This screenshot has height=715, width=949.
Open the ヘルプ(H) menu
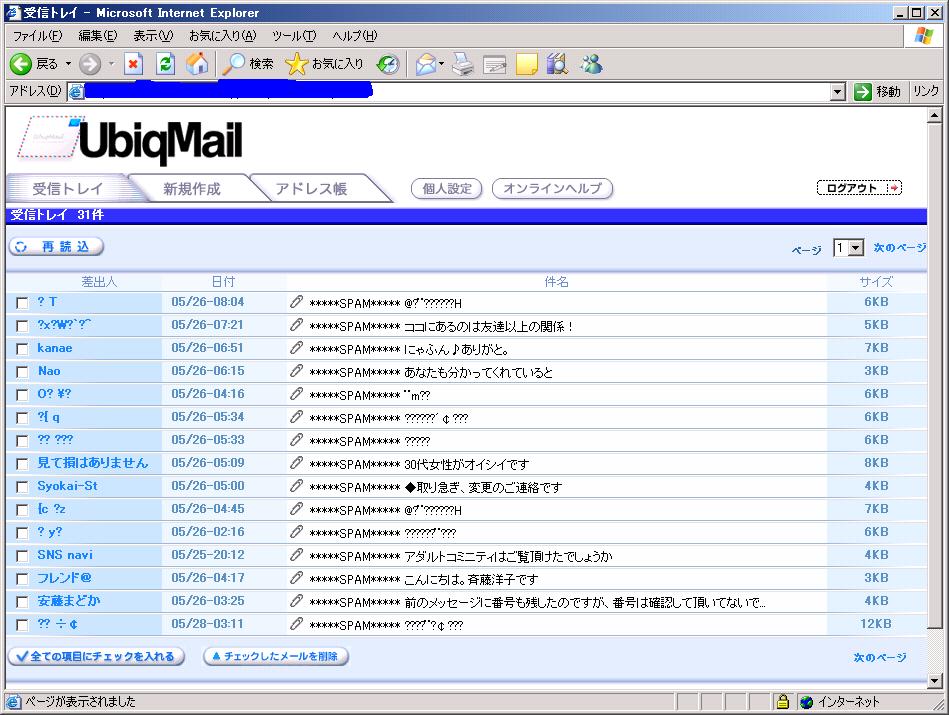pyautogui.click(x=355, y=36)
